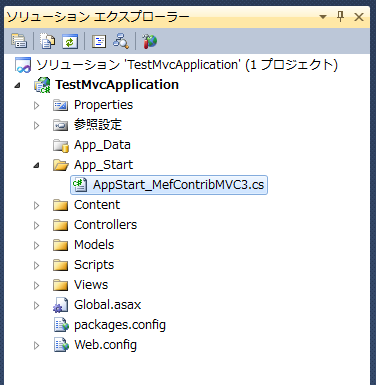Click the App_Data folder icon
Screen dimensions: 376x385
61,145
